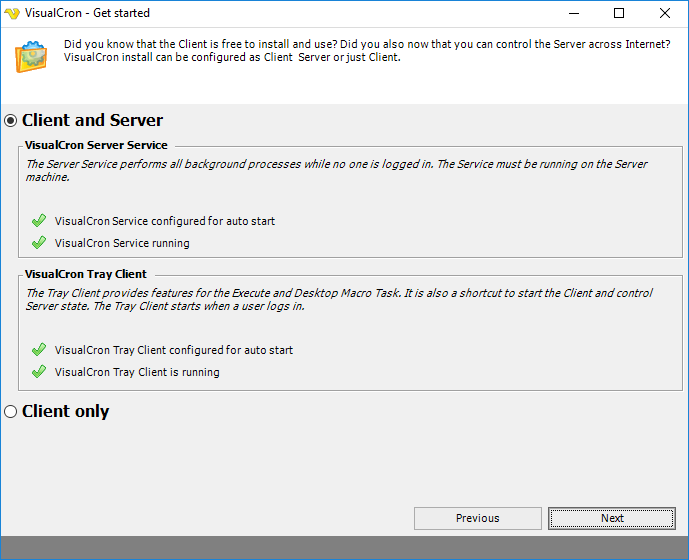This screenshot has height=560, width=689.
Task: Click the Previous button
Action: 478,518
